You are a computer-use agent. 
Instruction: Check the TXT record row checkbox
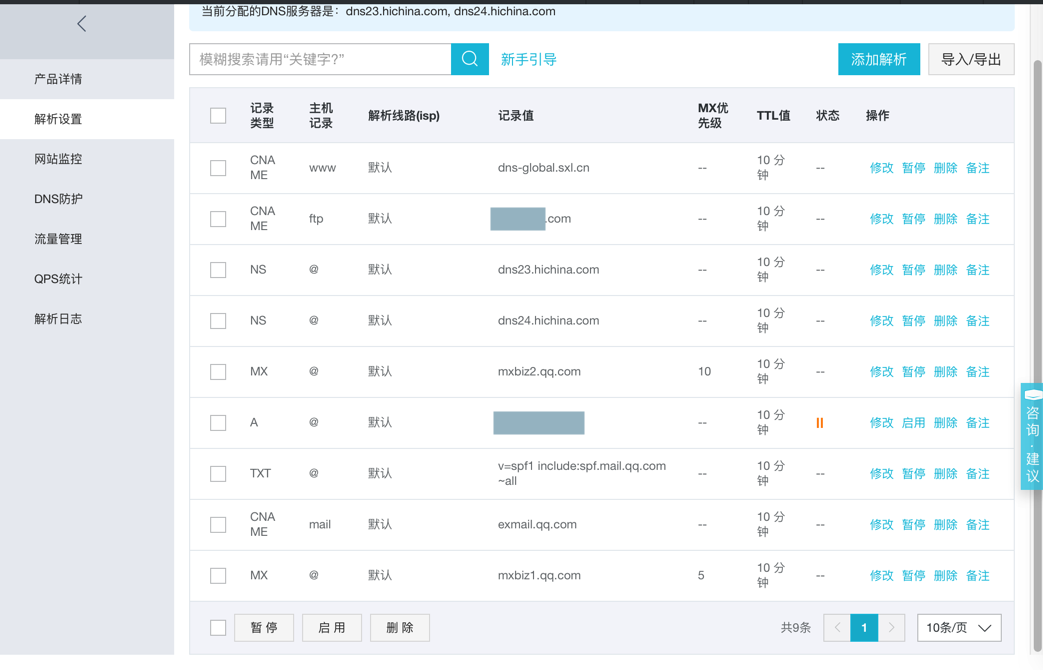(218, 474)
